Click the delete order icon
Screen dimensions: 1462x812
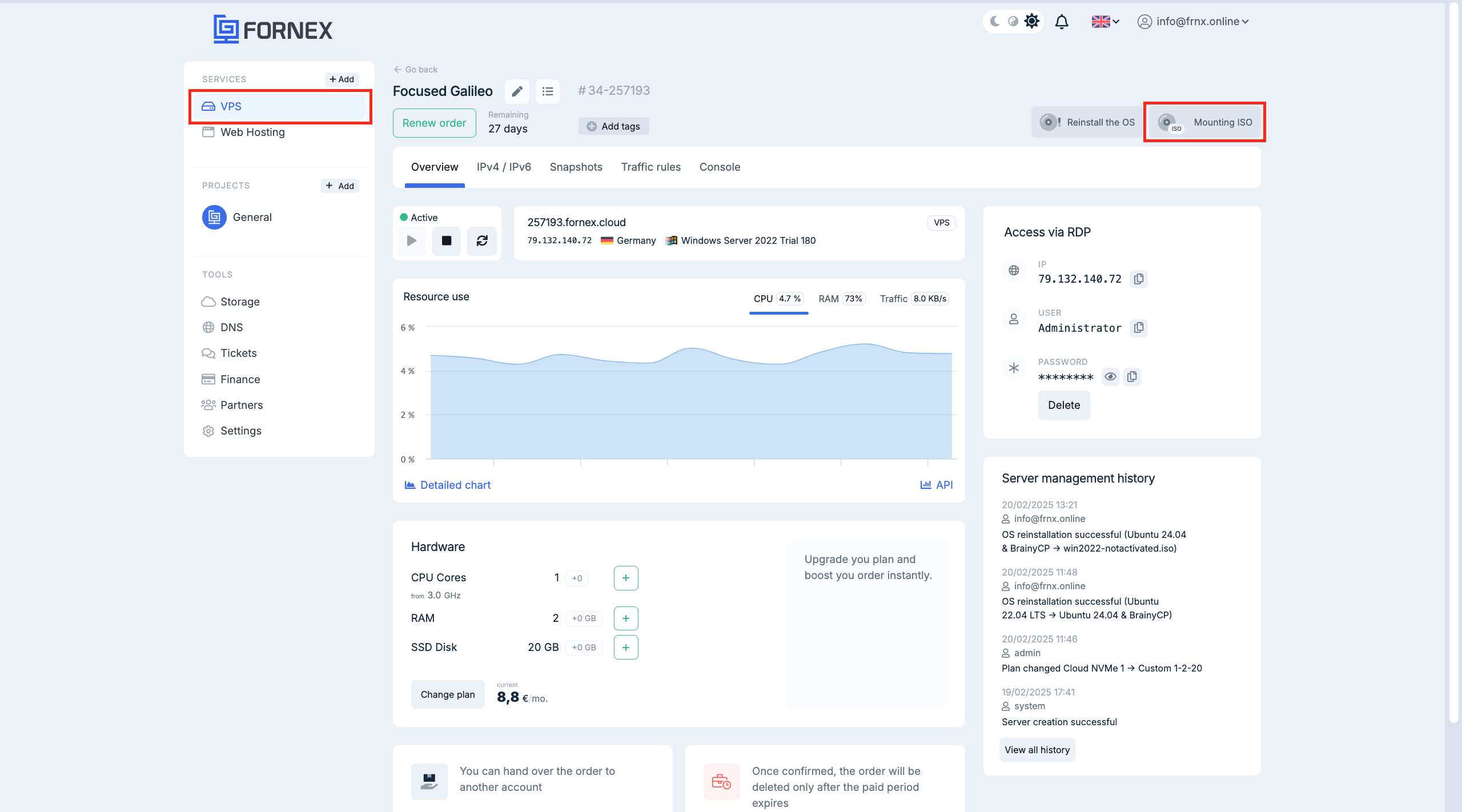722,782
